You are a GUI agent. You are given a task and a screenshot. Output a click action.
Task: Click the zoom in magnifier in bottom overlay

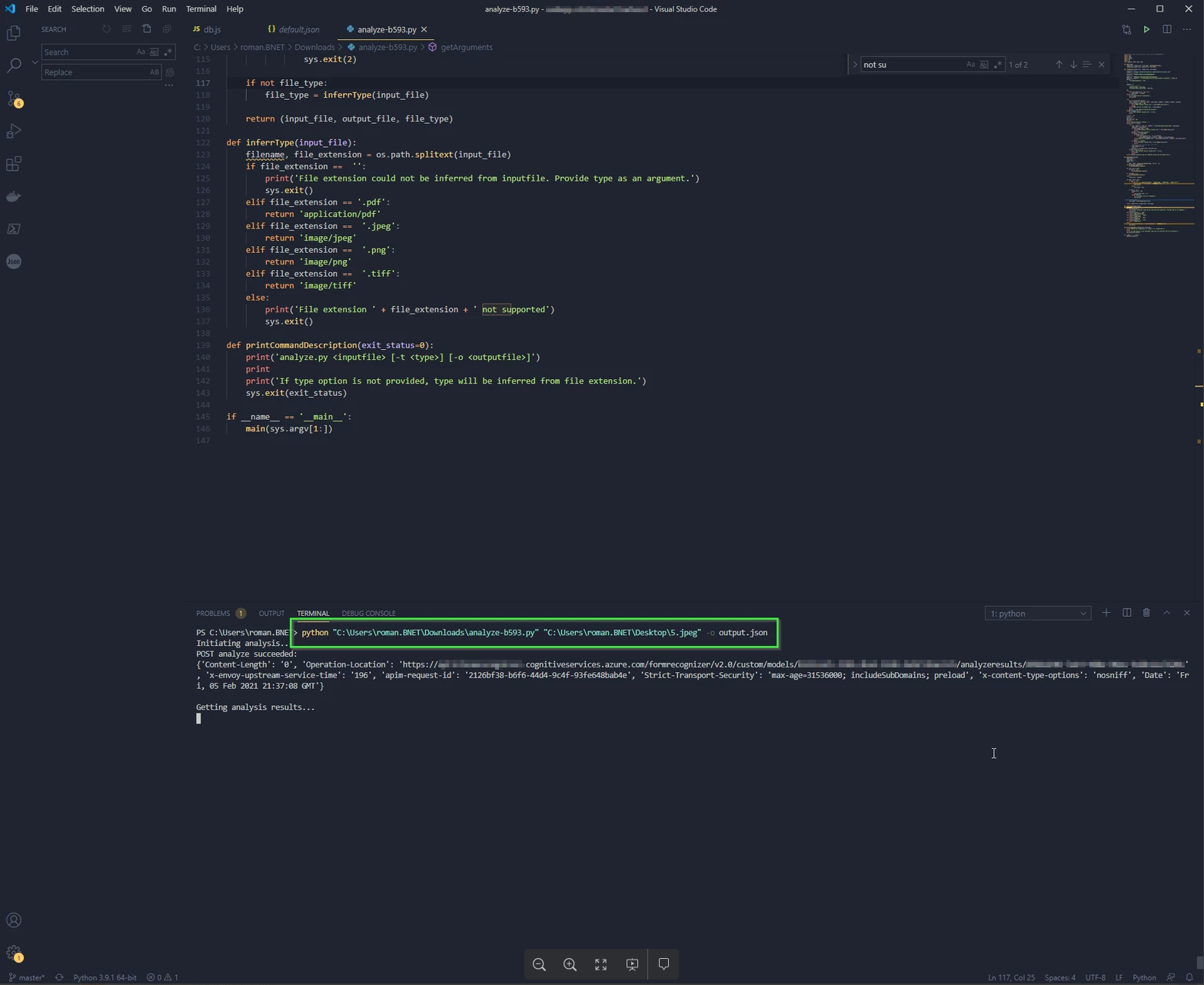(570, 964)
